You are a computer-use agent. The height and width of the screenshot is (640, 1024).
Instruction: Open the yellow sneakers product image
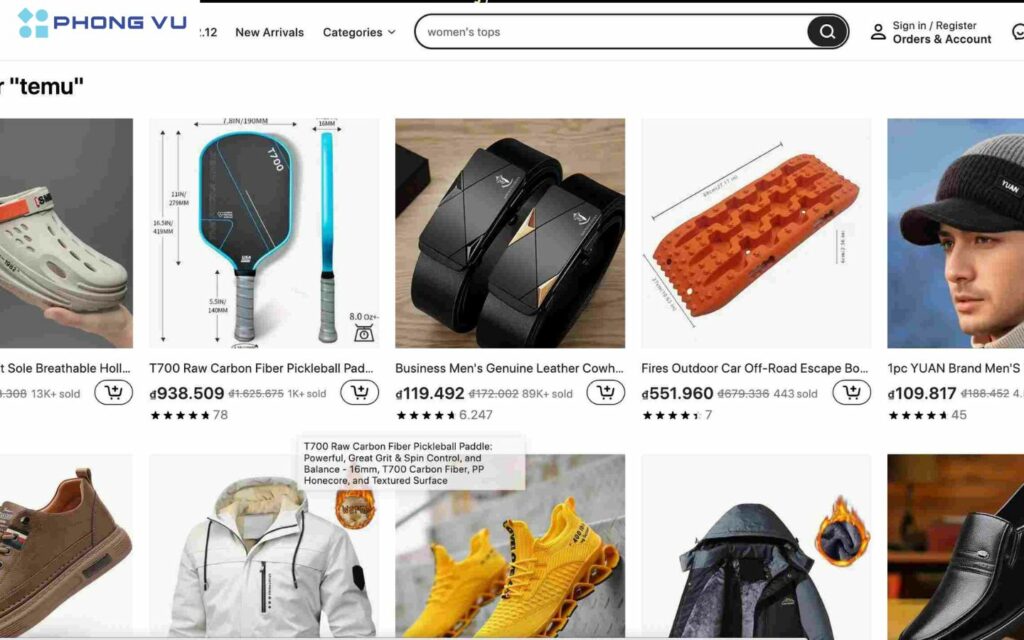point(510,547)
